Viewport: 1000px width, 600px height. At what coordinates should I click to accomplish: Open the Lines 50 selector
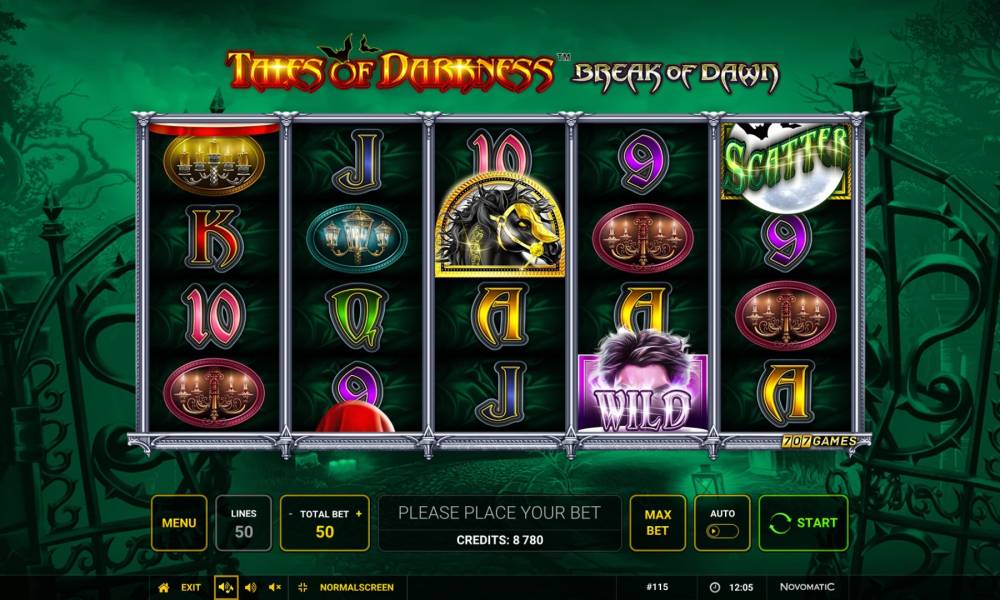click(244, 523)
